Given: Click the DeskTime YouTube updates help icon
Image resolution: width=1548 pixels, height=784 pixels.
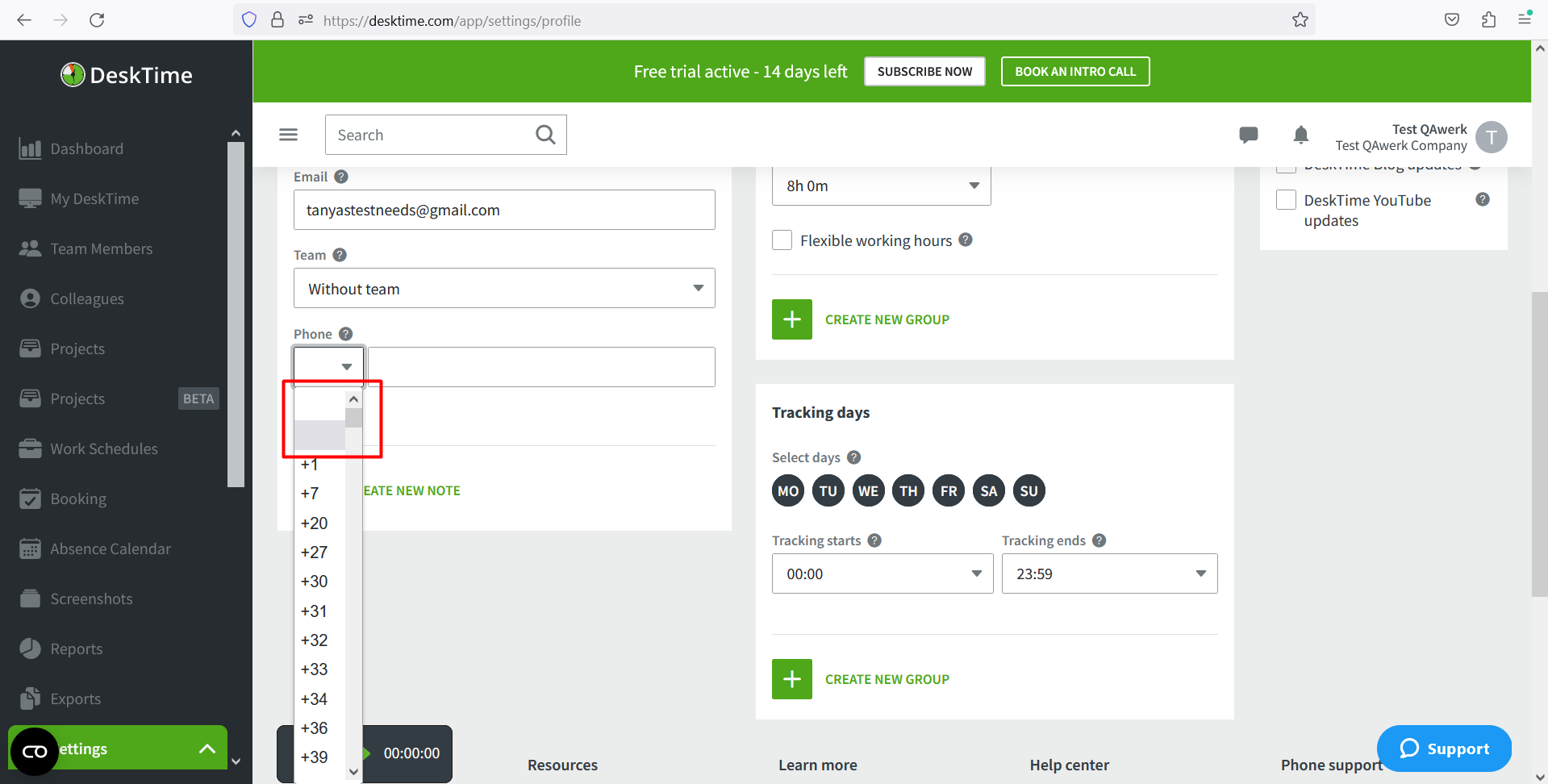Looking at the screenshot, I should click(1483, 199).
